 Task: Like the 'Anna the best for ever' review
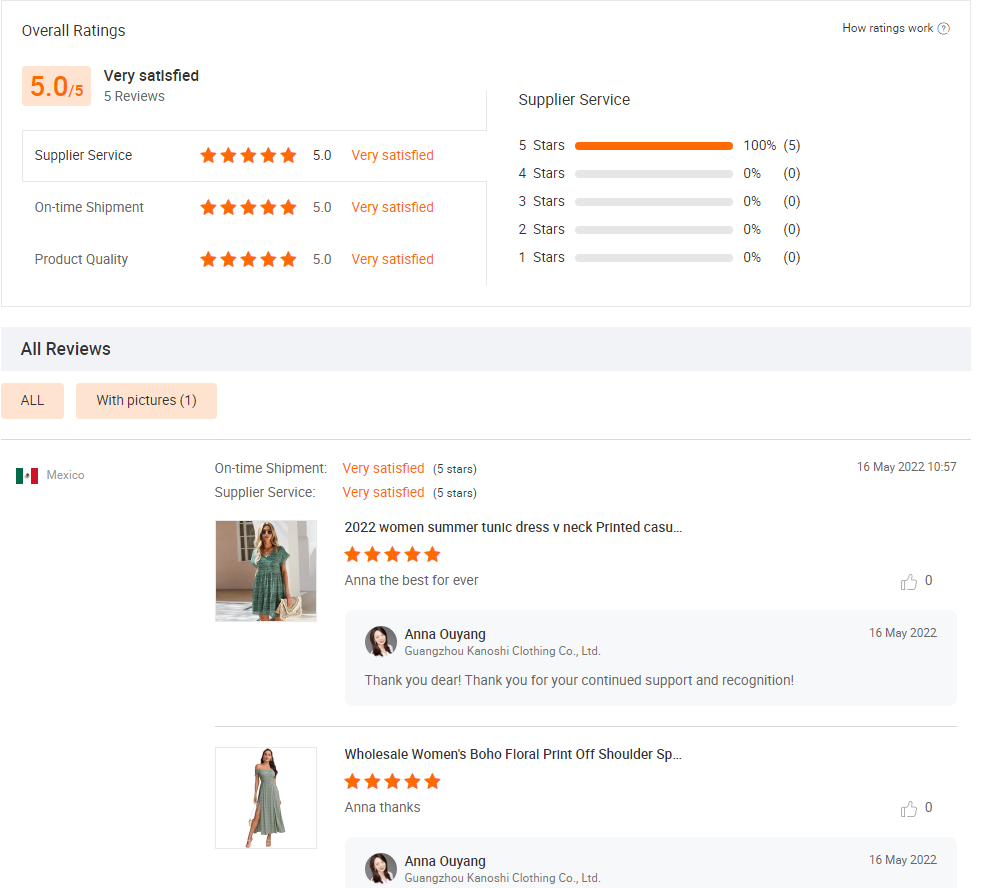click(908, 582)
